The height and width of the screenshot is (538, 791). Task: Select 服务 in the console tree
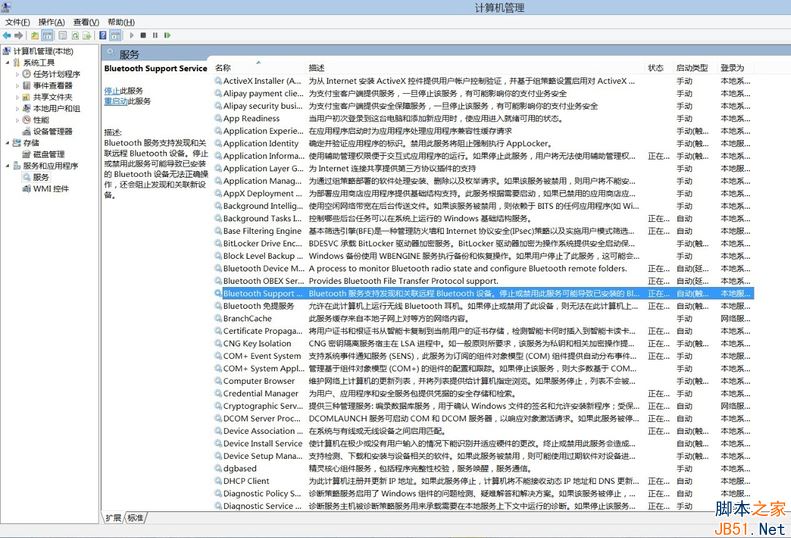(x=41, y=177)
